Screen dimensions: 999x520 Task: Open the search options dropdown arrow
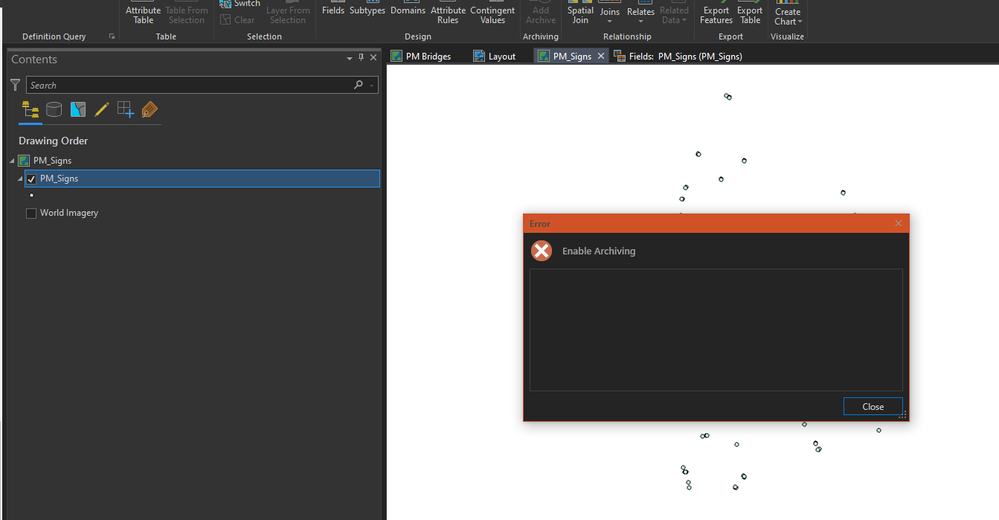tap(371, 85)
